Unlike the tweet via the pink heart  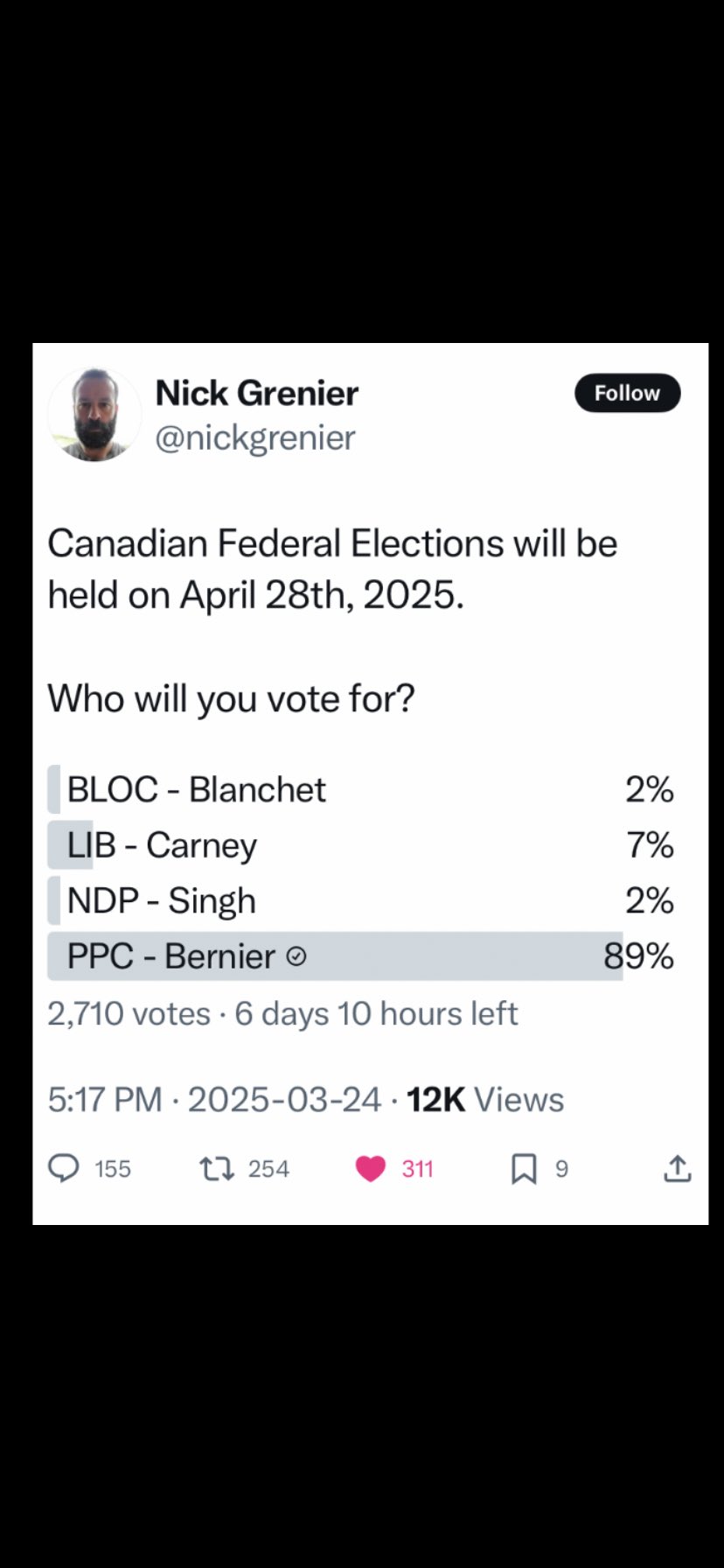click(x=371, y=1168)
